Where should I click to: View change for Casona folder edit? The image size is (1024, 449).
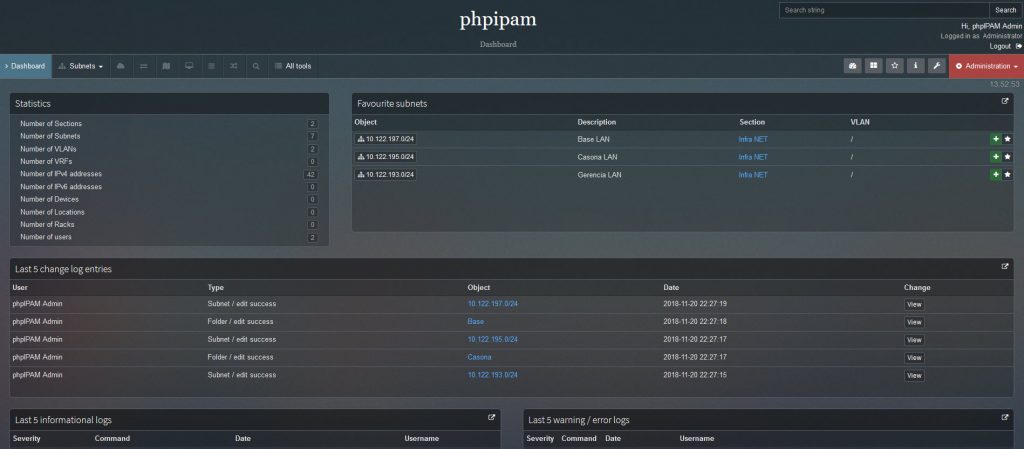[x=914, y=358]
